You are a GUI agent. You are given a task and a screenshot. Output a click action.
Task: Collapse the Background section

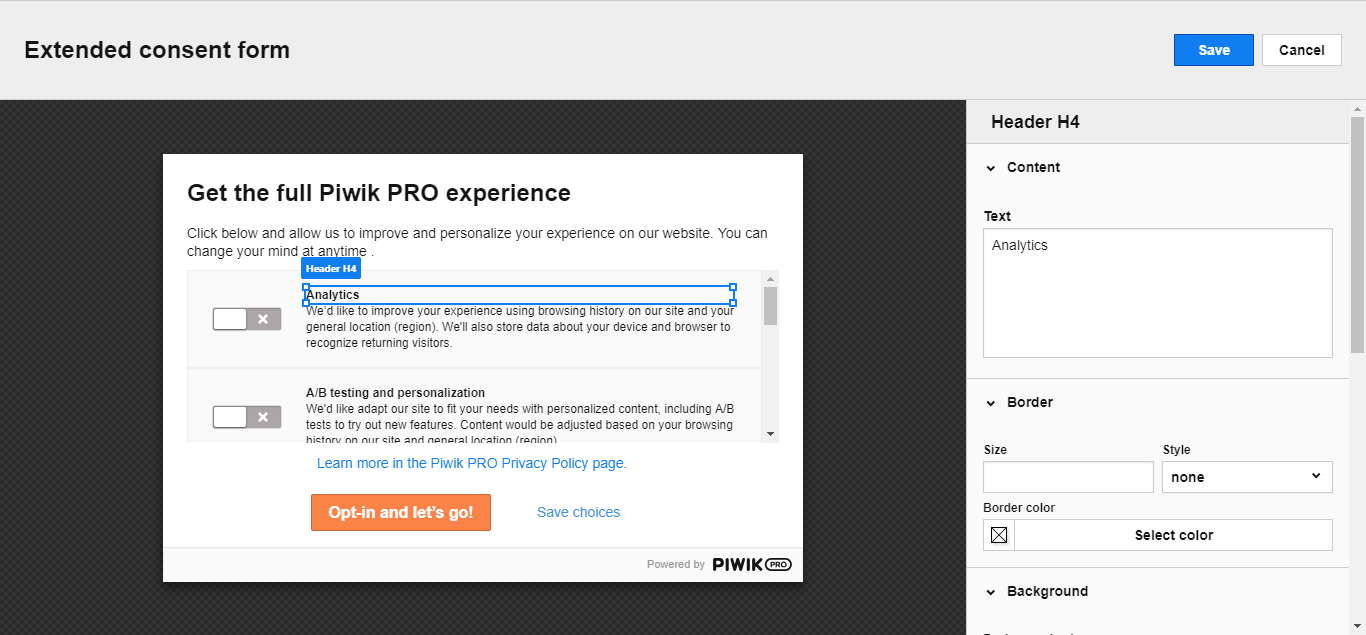pyautogui.click(x=991, y=592)
